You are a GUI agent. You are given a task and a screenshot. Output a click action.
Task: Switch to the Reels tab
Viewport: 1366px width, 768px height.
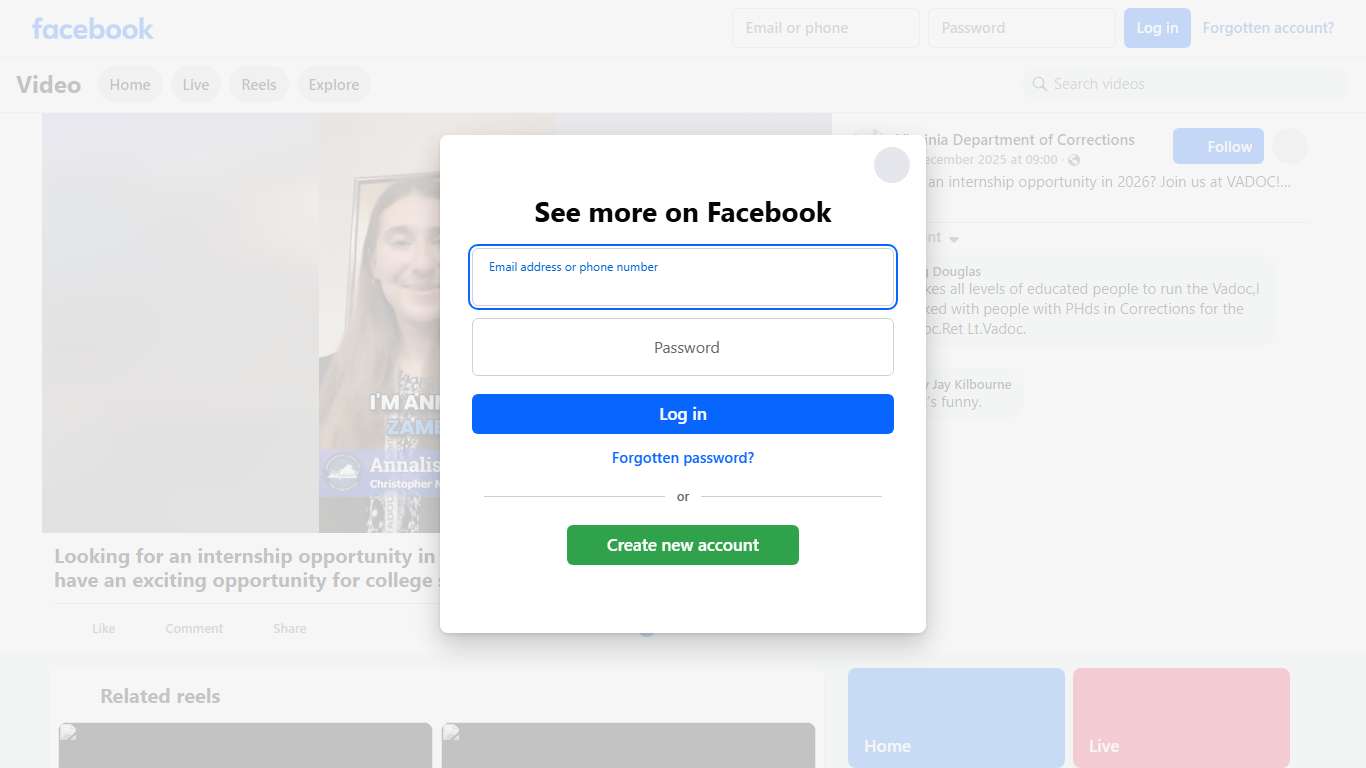click(258, 85)
